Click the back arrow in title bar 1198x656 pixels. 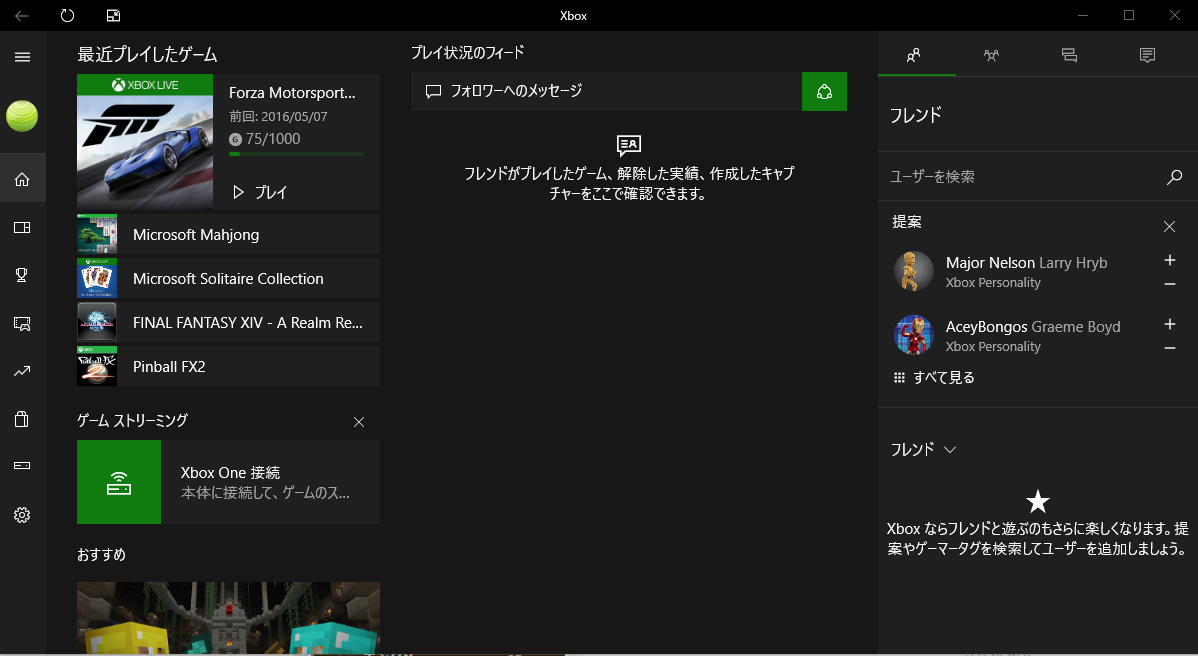(x=21, y=15)
